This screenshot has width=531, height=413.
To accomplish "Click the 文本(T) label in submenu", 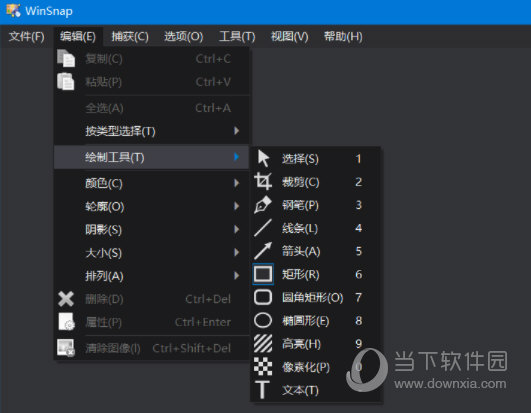I will click(300, 390).
